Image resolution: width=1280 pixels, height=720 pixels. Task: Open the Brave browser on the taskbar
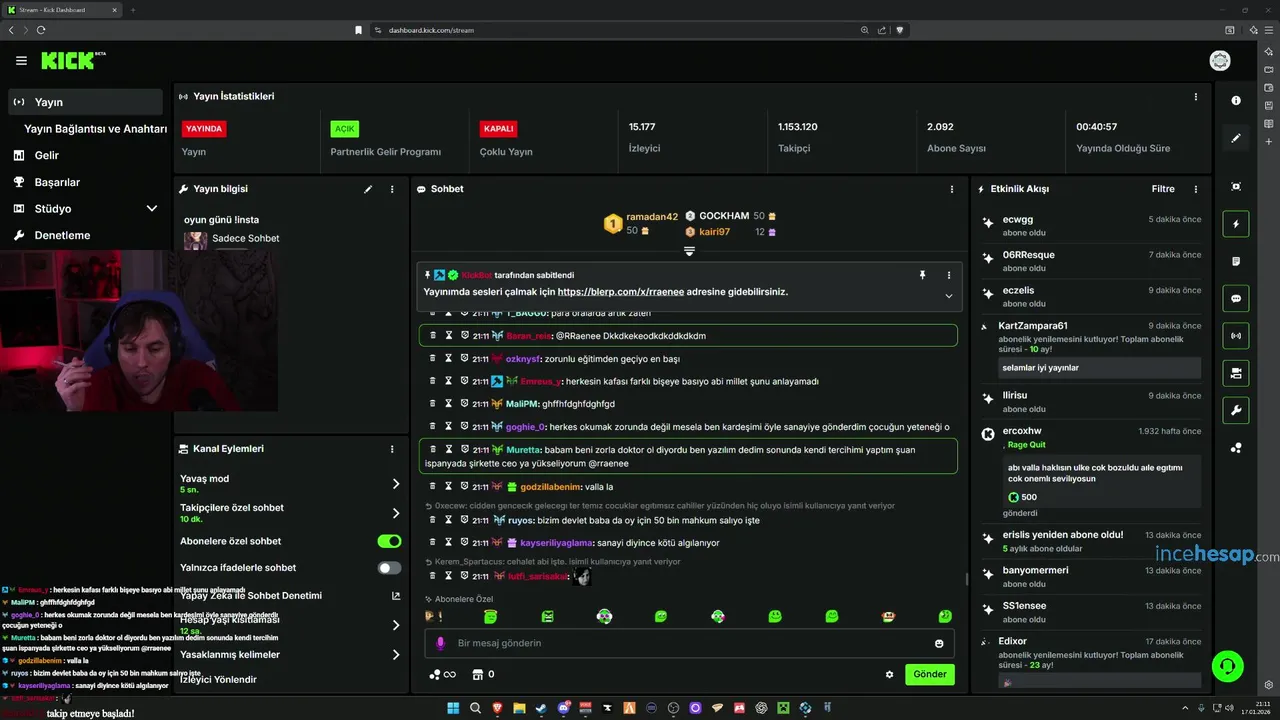(498, 708)
